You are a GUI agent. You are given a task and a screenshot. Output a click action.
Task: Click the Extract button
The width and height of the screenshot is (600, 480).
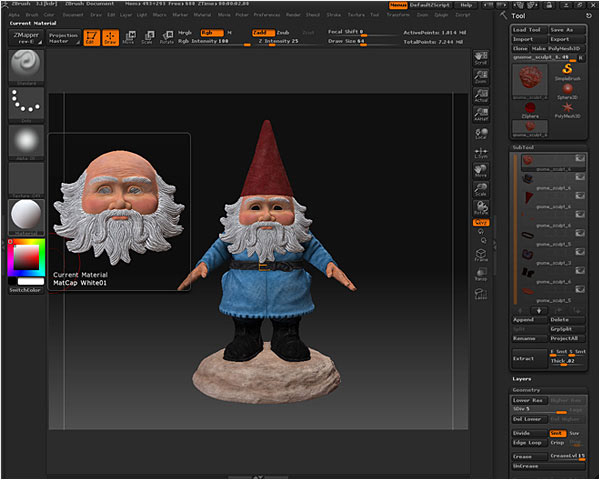[x=530, y=359]
